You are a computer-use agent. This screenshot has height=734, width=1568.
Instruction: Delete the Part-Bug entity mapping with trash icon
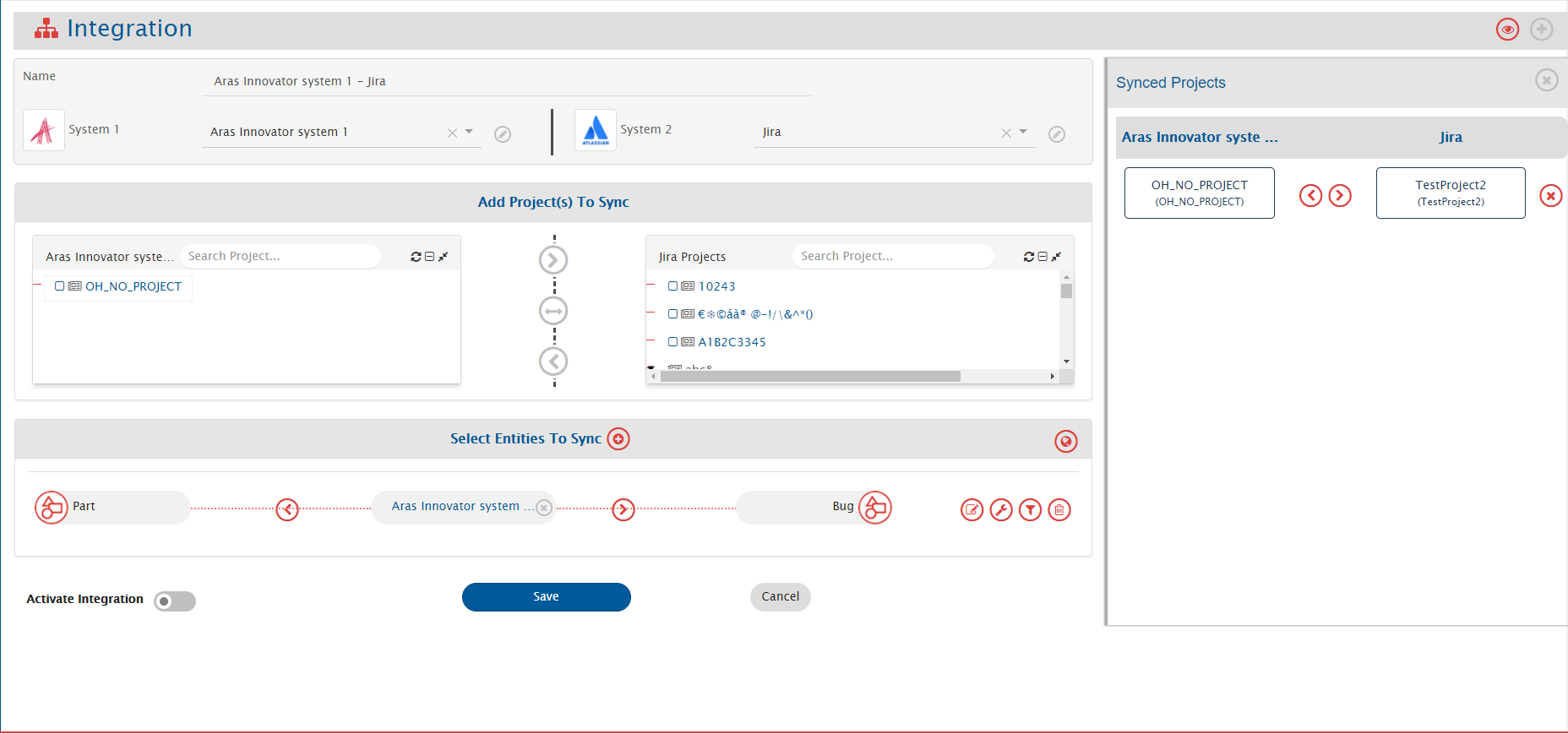click(x=1059, y=510)
